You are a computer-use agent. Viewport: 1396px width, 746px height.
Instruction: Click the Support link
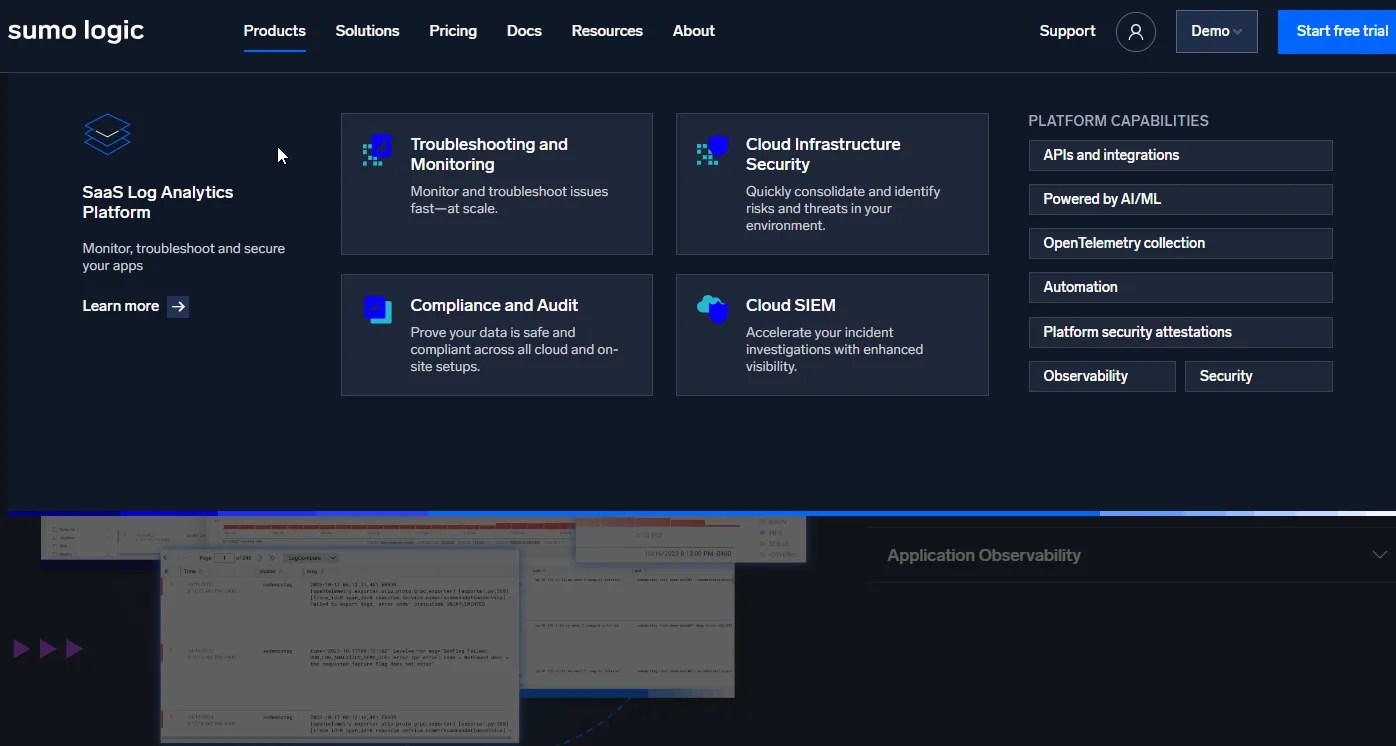(x=1066, y=31)
